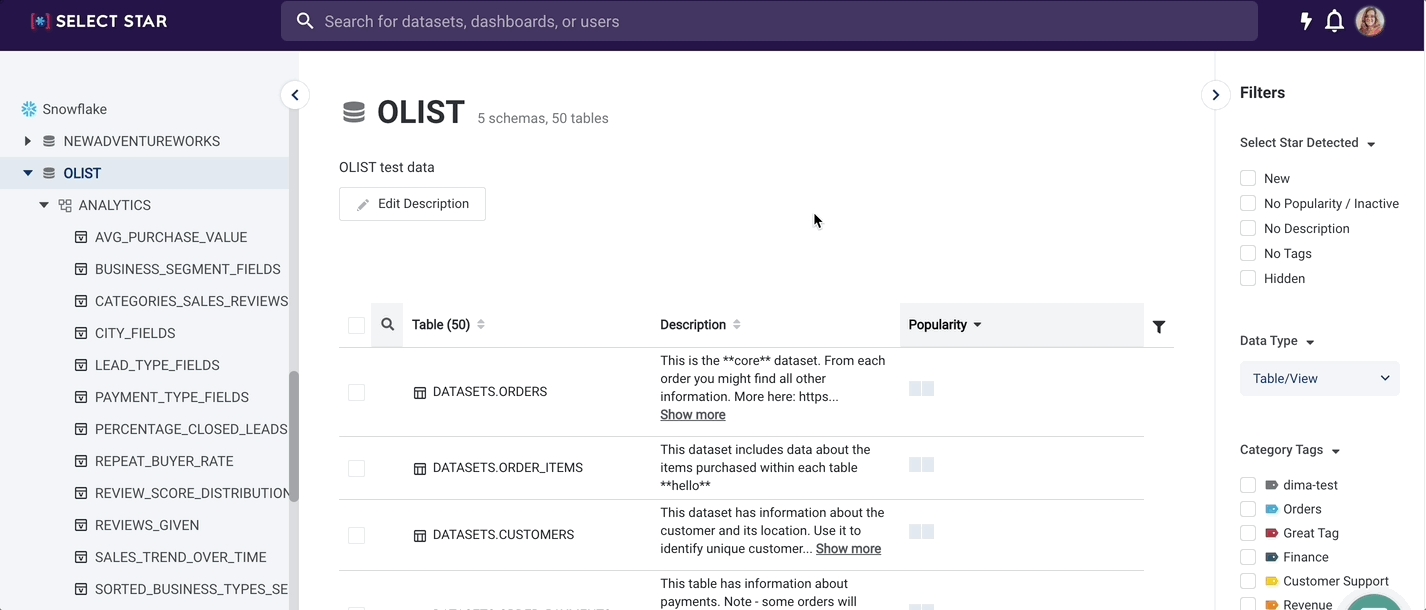
Task: Open the user profile avatar
Action: [x=1369, y=21]
